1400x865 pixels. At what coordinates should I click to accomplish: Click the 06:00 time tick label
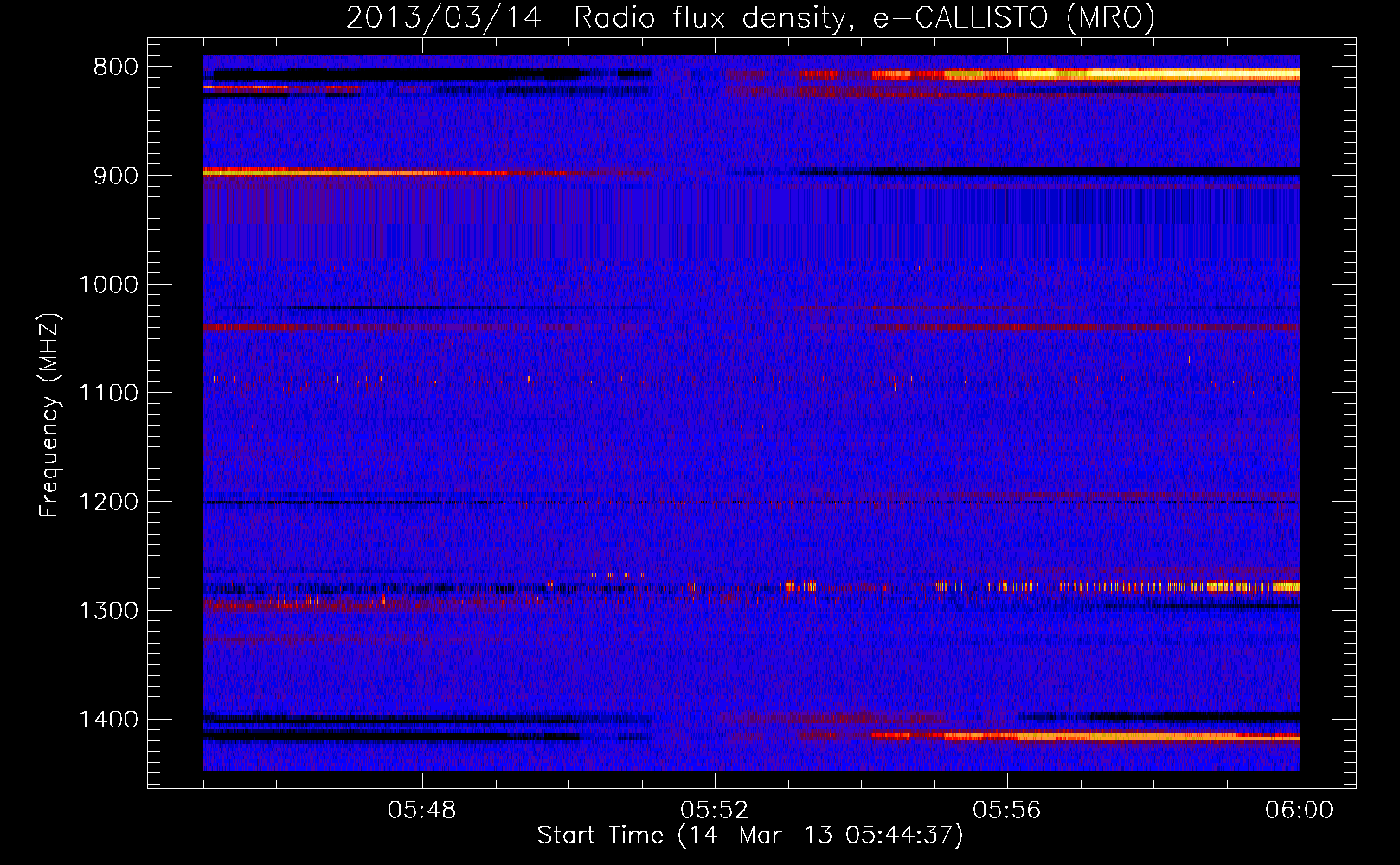click(x=1299, y=811)
